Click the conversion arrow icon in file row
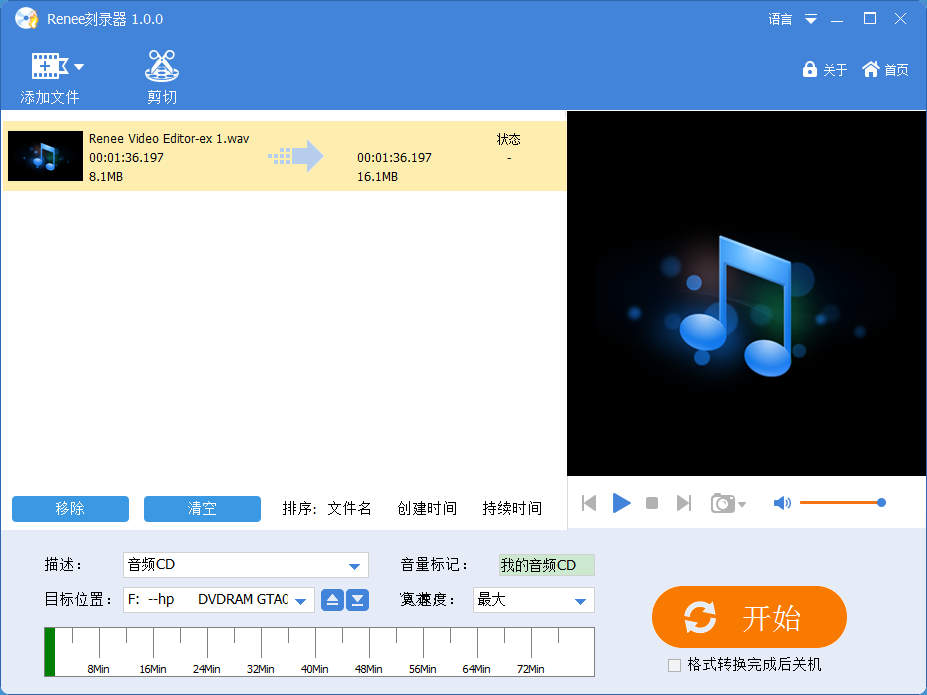The height and width of the screenshot is (695, 927). click(x=296, y=156)
